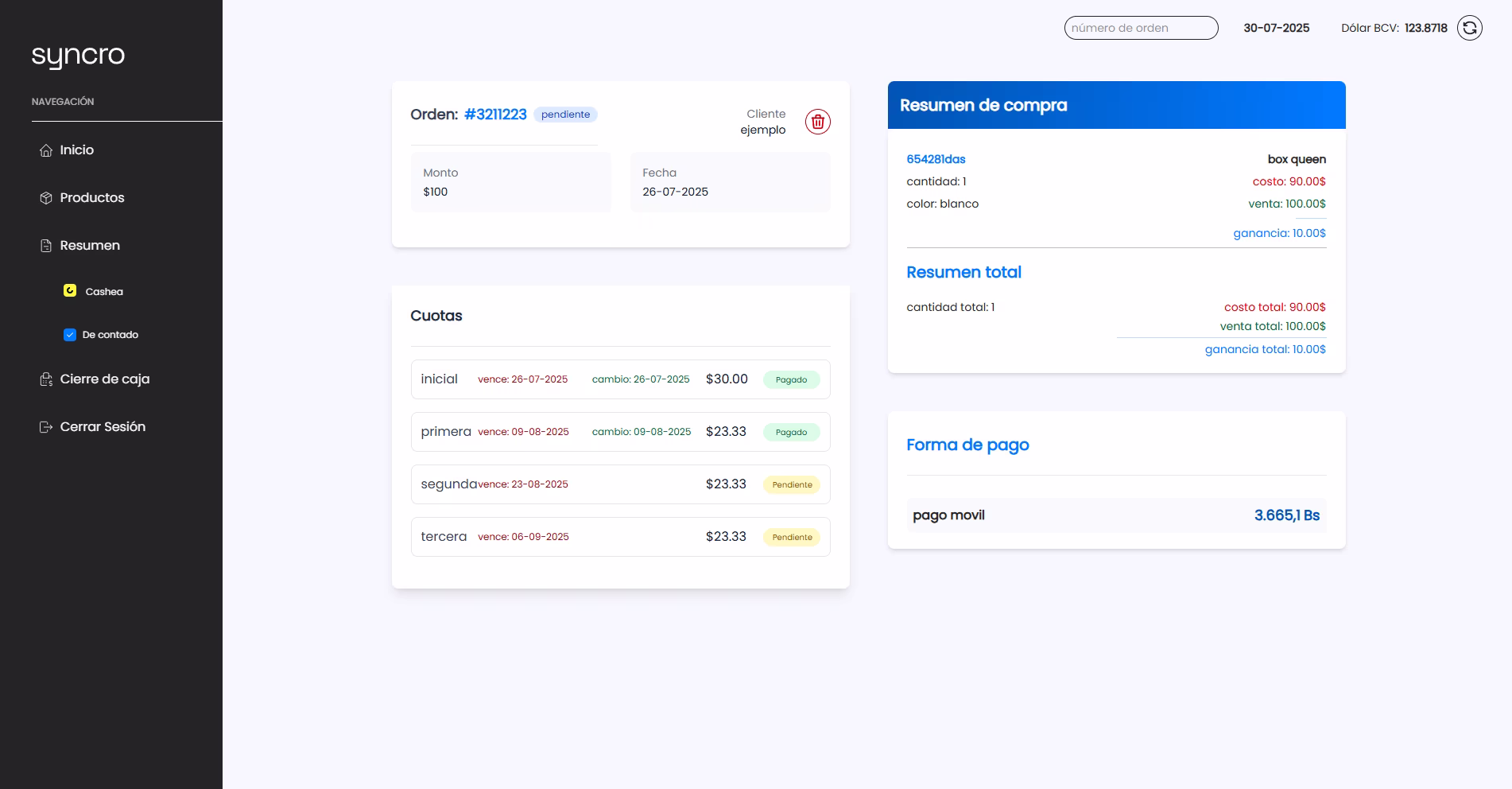The width and height of the screenshot is (1512, 789).
Task: Open Inicio in the sidebar
Action: 77,150
